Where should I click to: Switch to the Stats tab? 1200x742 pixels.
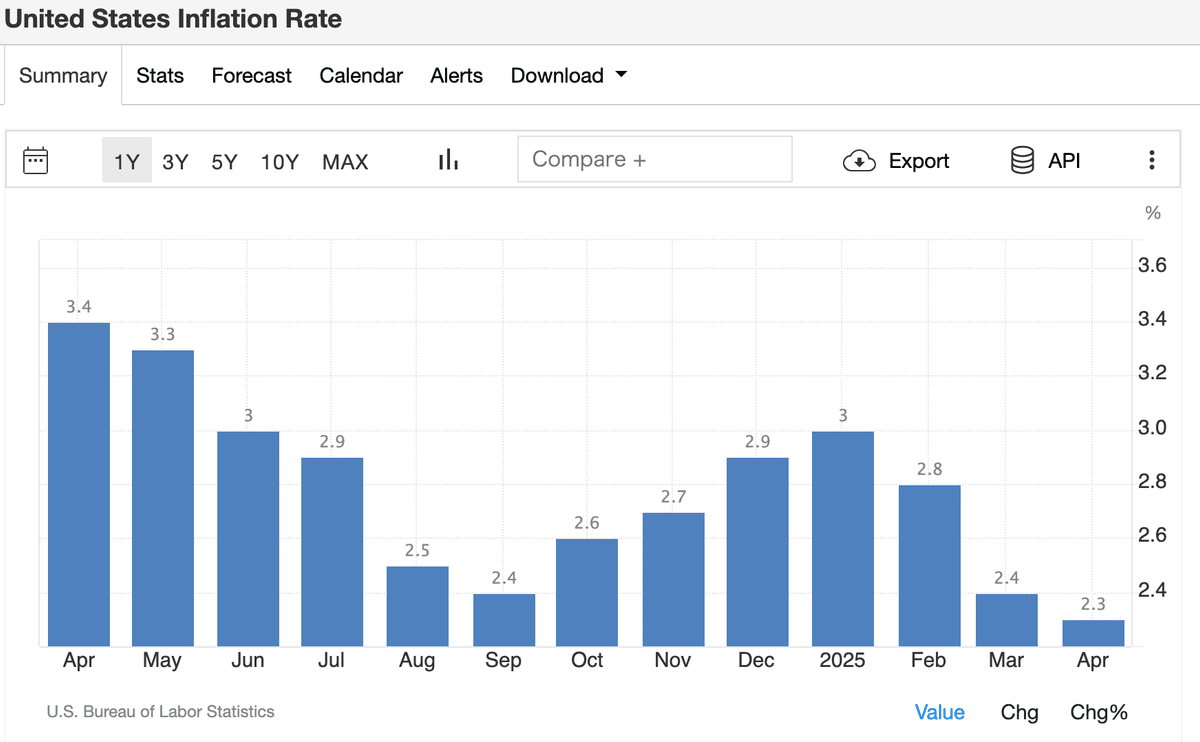click(160, 76)
